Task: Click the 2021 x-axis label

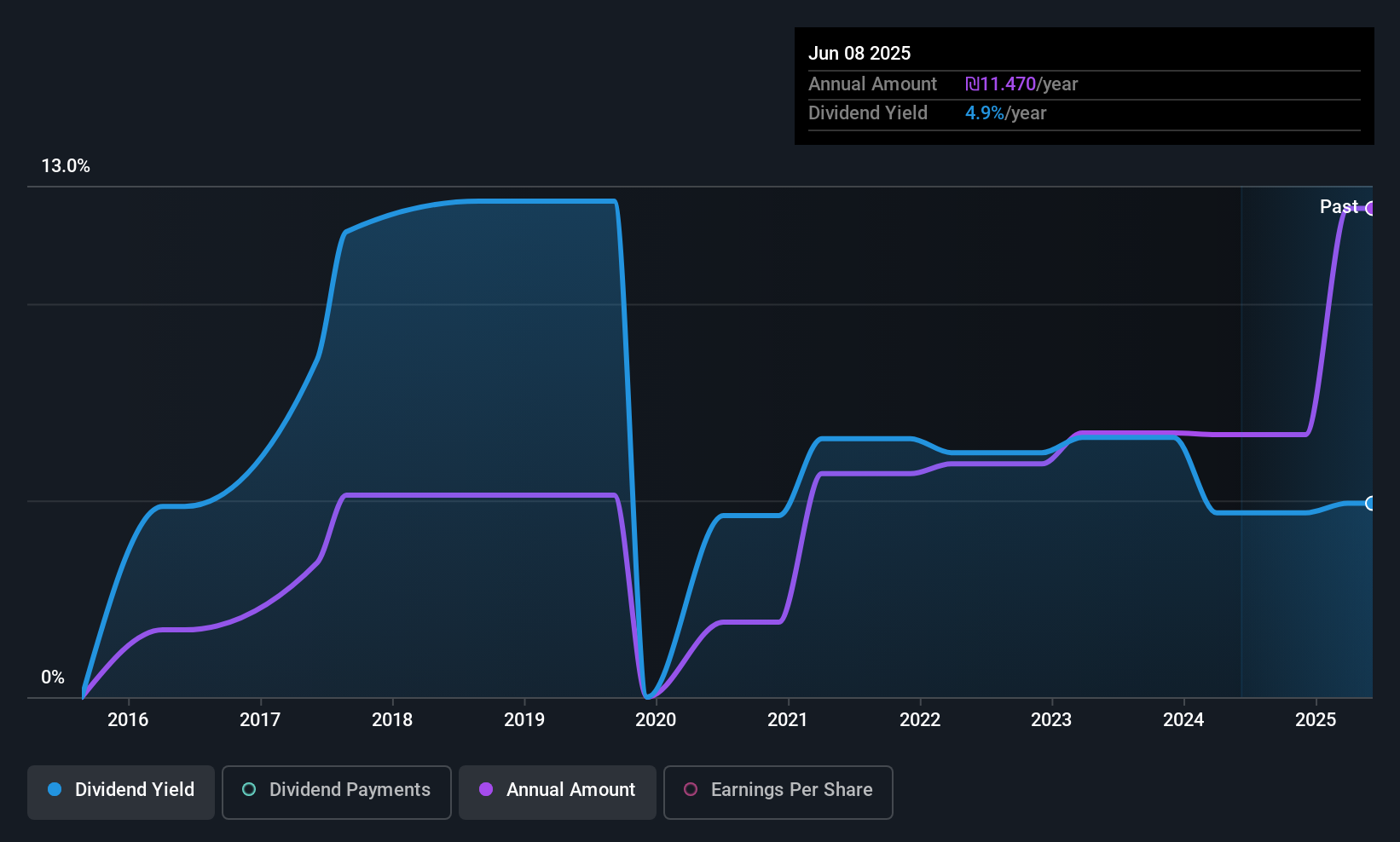Action: pyautogui.click(x=788, y=719)
